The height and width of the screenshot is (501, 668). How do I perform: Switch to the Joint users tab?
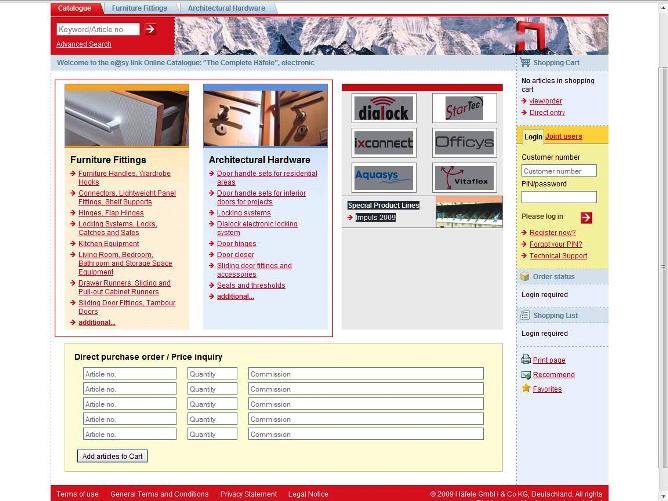pyautogui.click(x=564, y=136)
